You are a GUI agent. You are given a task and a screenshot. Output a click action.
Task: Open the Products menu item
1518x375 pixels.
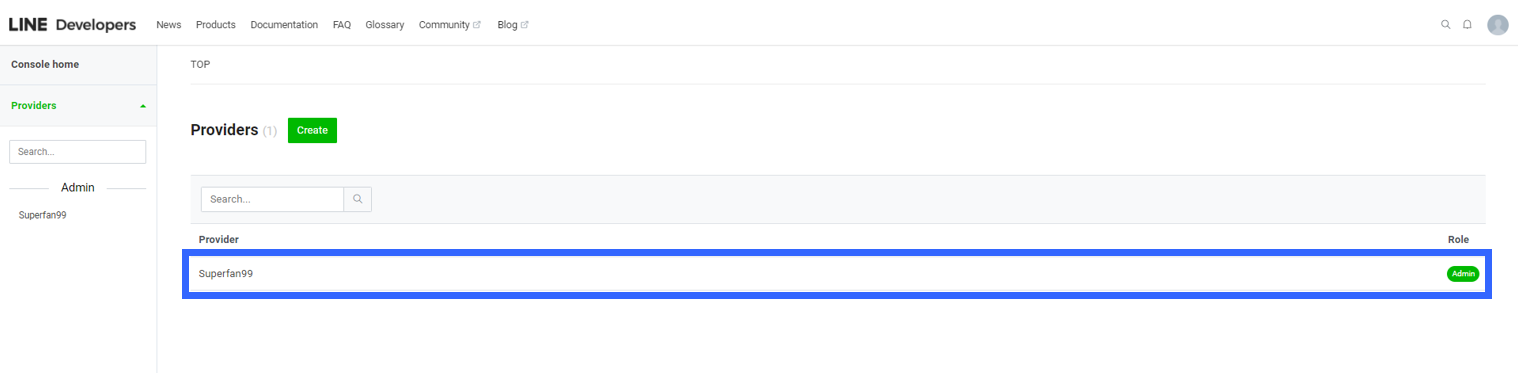pyautogui.click(x=216, y=25)
